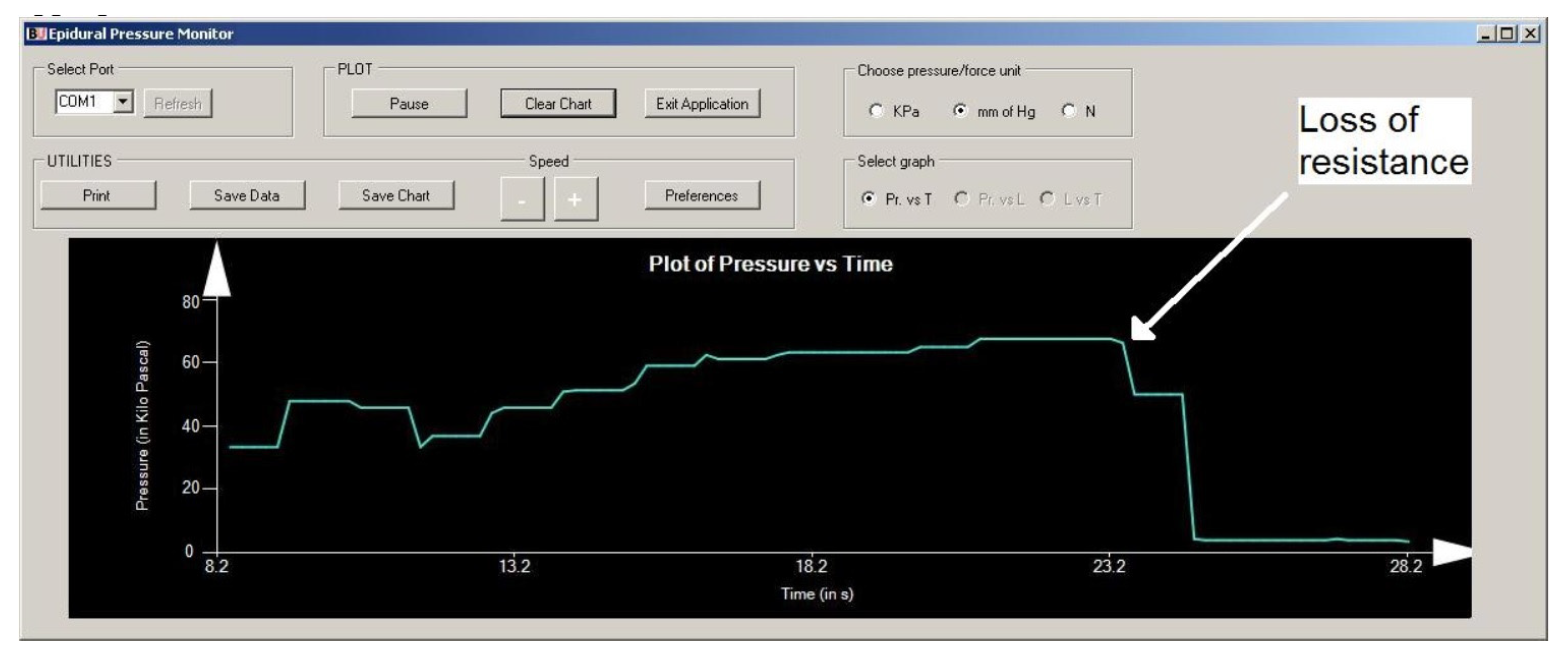Viewport: 1568px width, 655px height.
Task: Click the 60 pressure axis tick label
Action: click(191, 362)
